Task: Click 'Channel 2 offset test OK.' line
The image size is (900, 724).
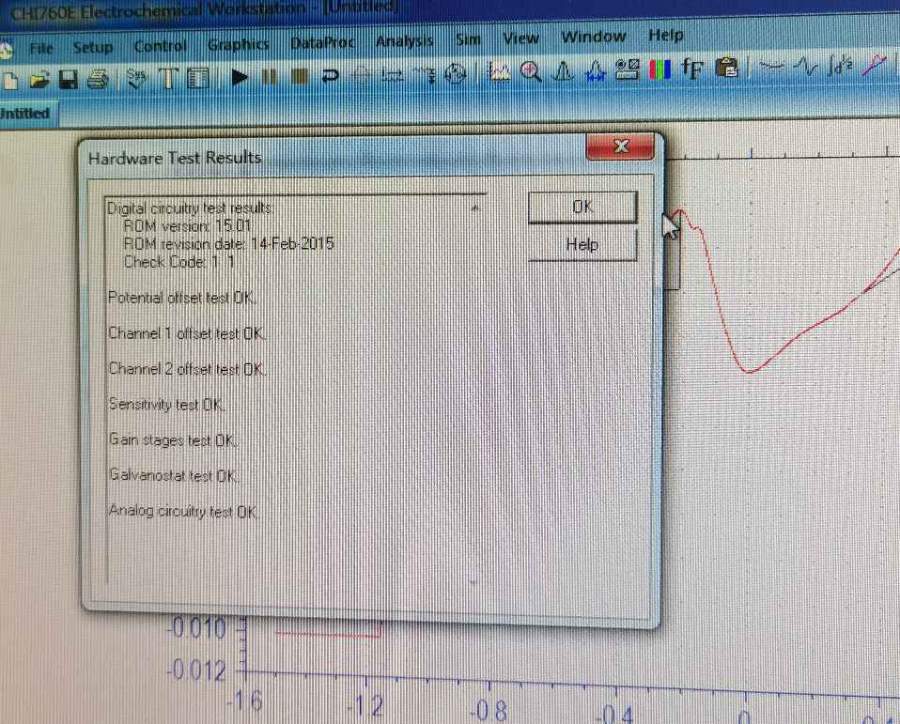Action: 188,369
